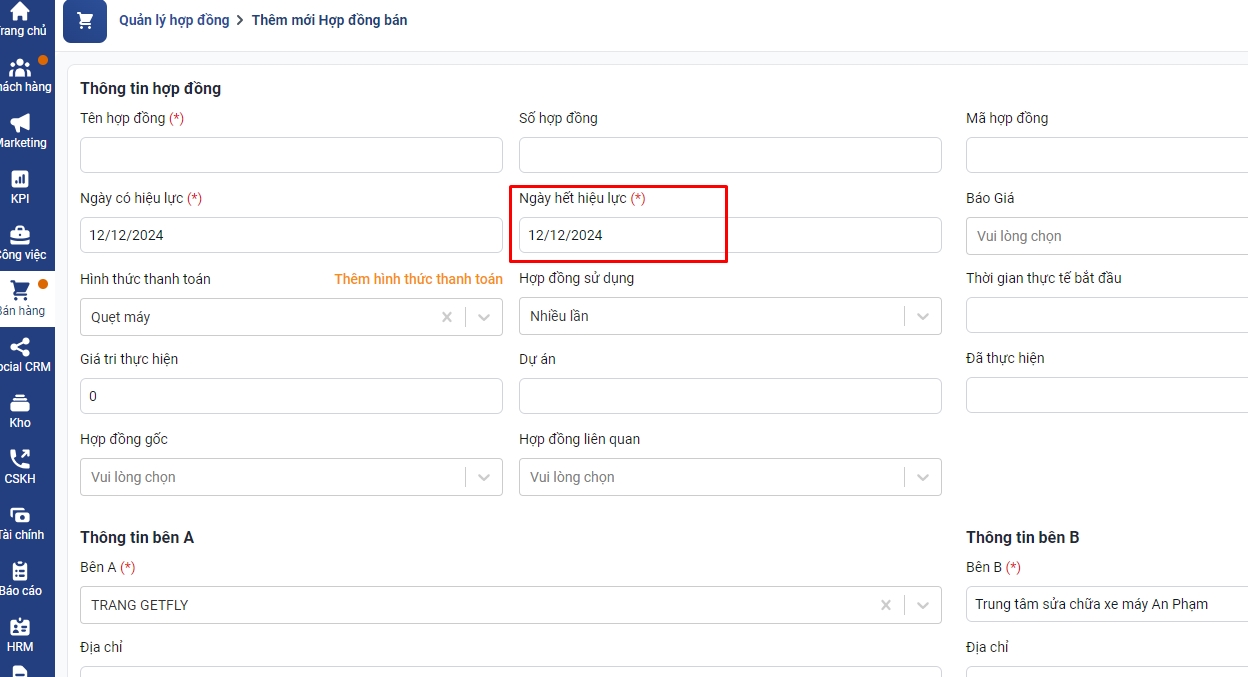Select the Công việc briefcase icon
This screenshot has height=677, width=1248.
pos(20,236)
